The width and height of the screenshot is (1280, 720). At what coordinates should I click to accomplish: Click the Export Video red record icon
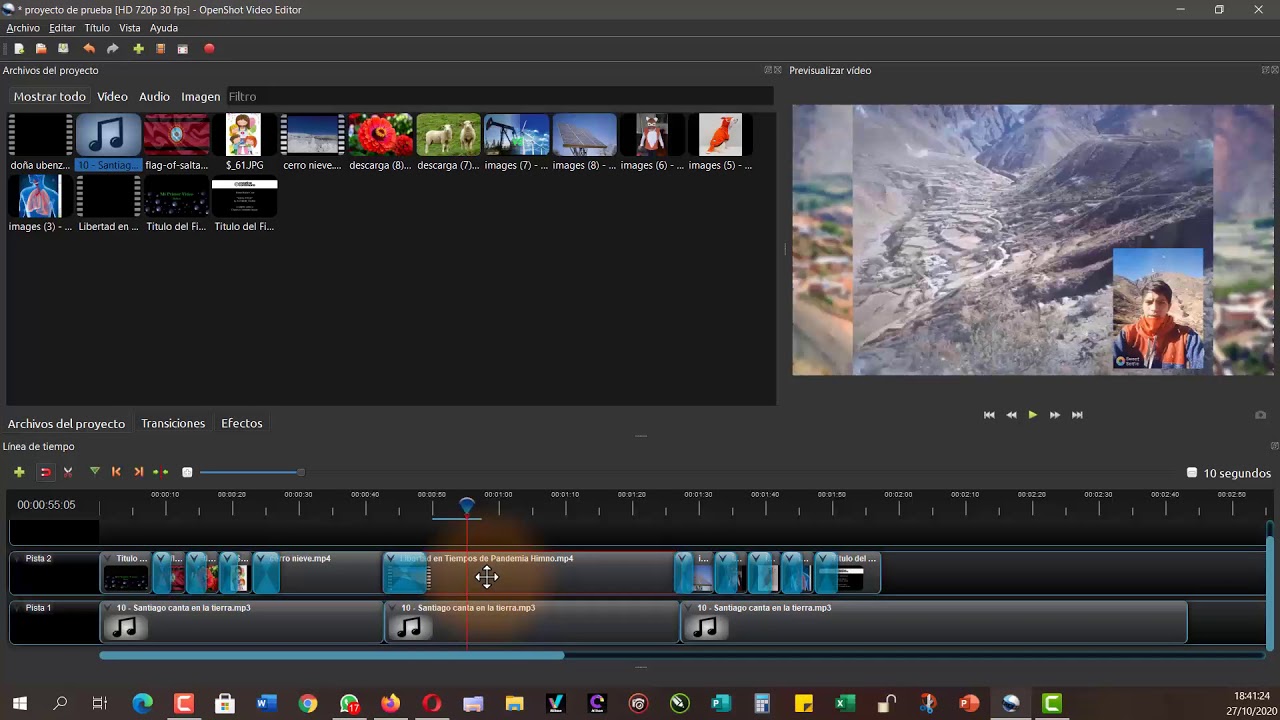point(209,49)
